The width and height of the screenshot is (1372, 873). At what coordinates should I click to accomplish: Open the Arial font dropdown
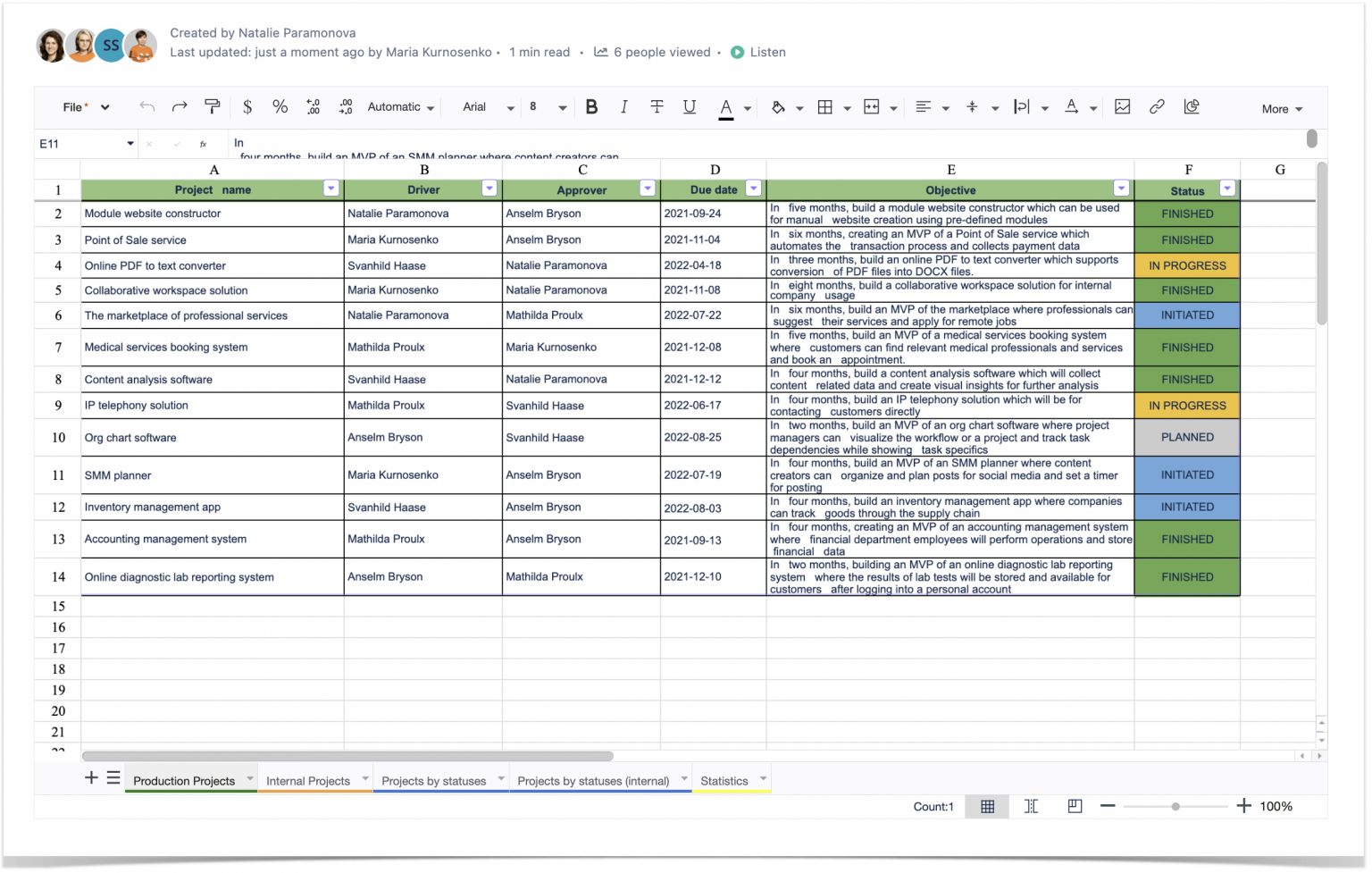pyautogui.click(x=485, y=106)
